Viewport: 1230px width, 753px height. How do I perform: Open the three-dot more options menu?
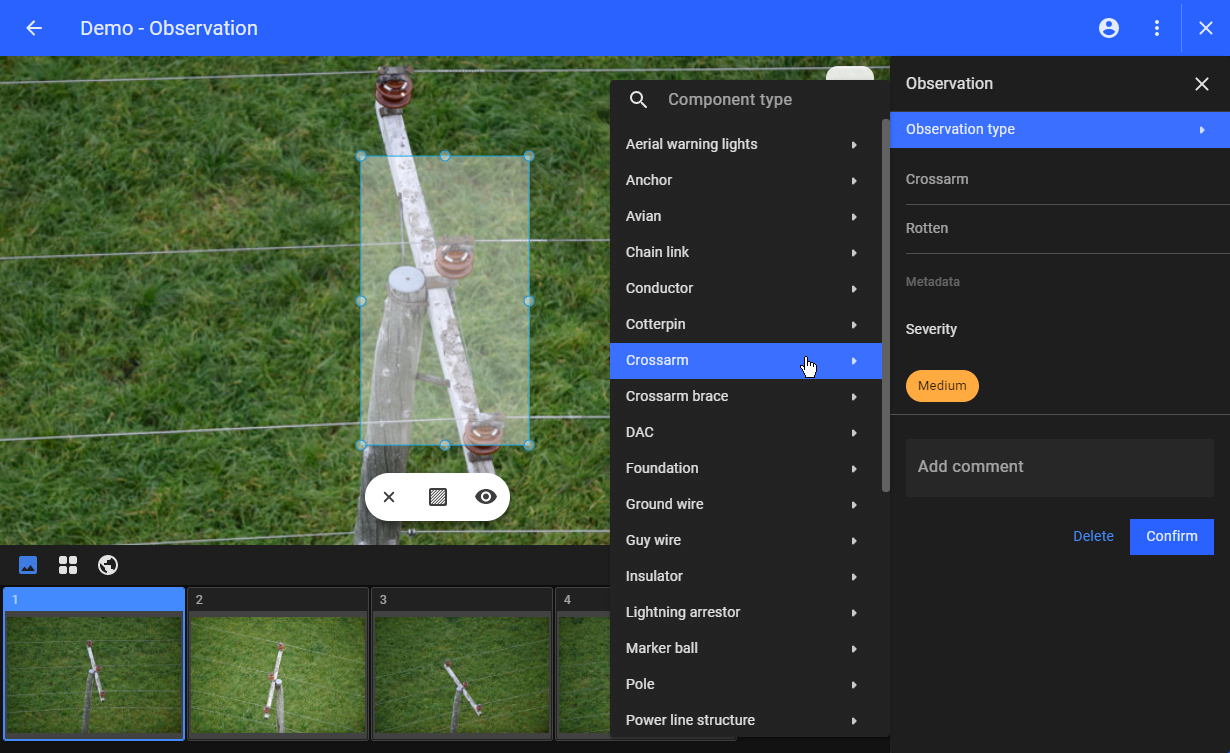pos(1157,28)
